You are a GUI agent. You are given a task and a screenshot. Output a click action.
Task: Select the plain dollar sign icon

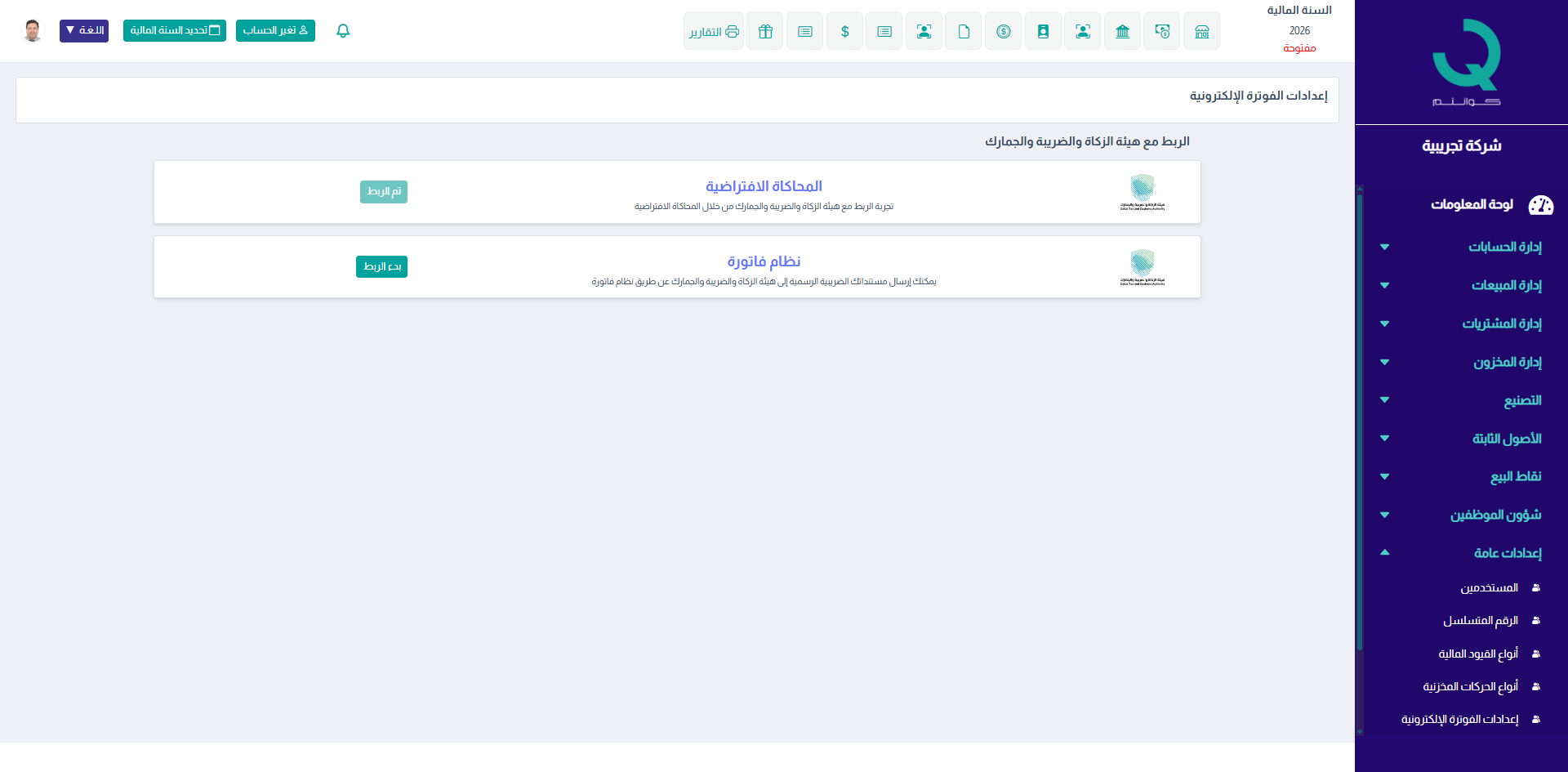[844, 32]
